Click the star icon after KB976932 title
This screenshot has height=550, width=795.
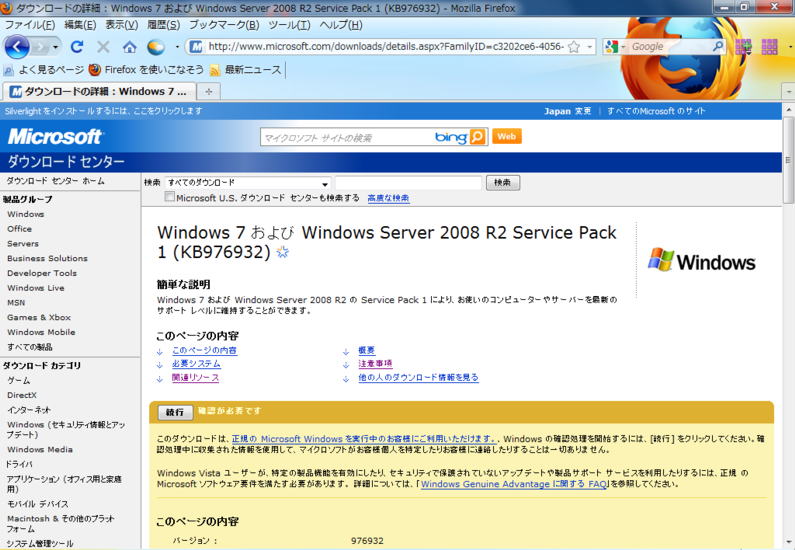point(282,252)
